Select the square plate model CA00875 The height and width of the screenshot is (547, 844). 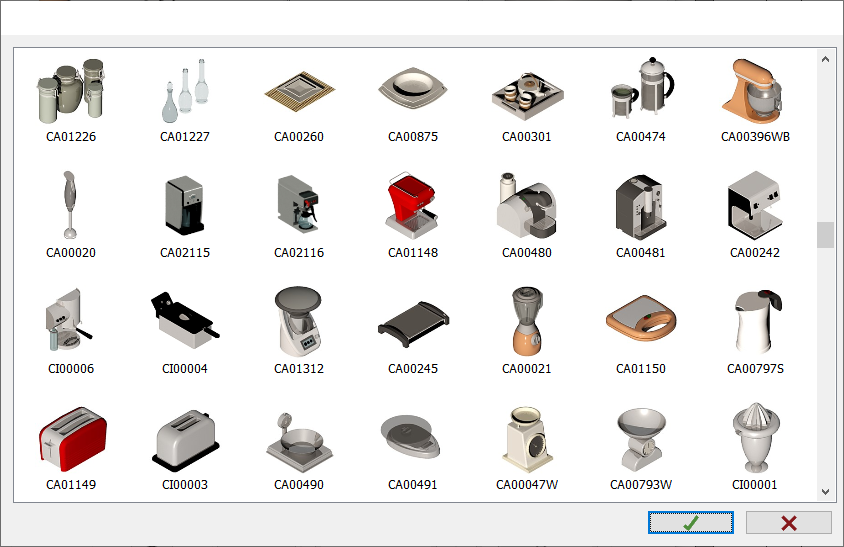pyautogui.click(x=413, y=88)
